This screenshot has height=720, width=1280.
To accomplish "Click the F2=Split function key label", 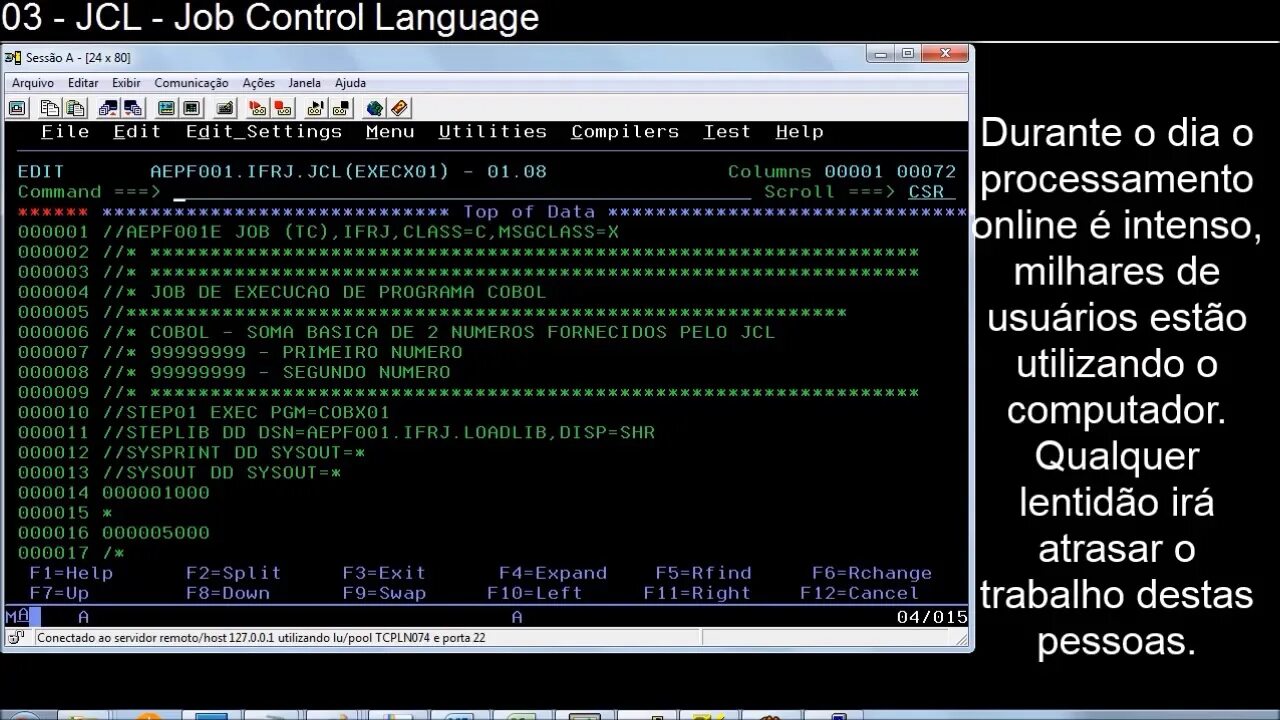I will [233, 573].
